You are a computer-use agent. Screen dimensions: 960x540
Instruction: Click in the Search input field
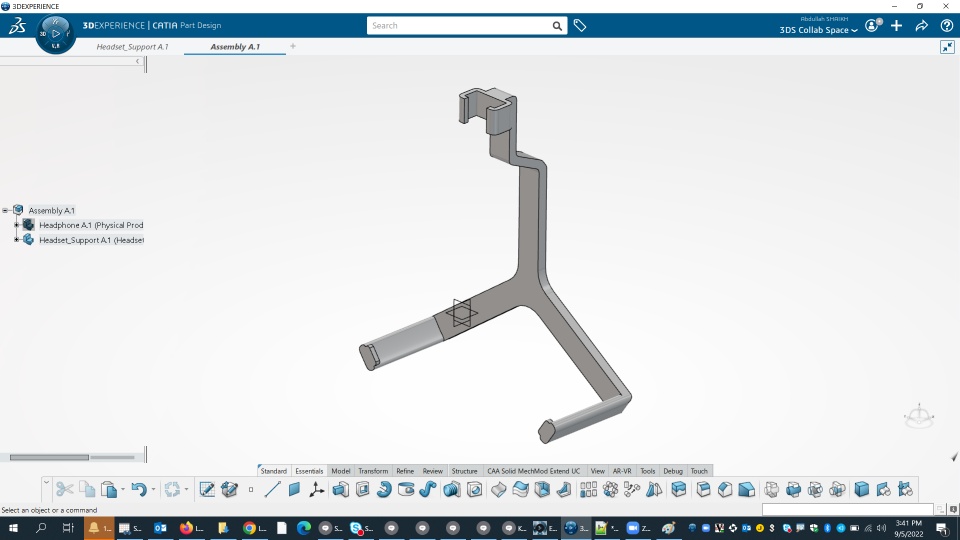click(x=459, y=26)
